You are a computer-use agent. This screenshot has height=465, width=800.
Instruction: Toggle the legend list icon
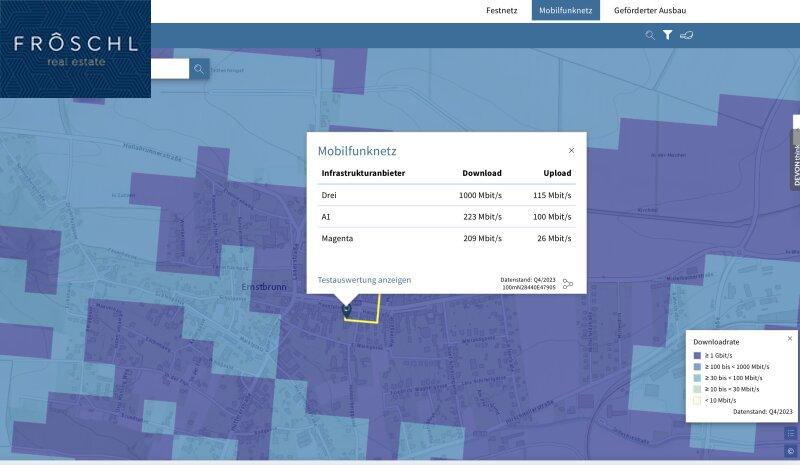(x=790, y=433)
